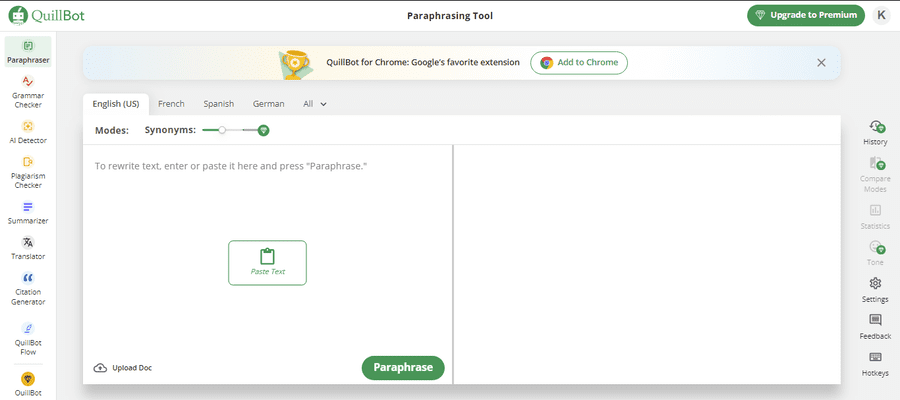
Task: Open the Tone panel
Action: tap(875, 253)
